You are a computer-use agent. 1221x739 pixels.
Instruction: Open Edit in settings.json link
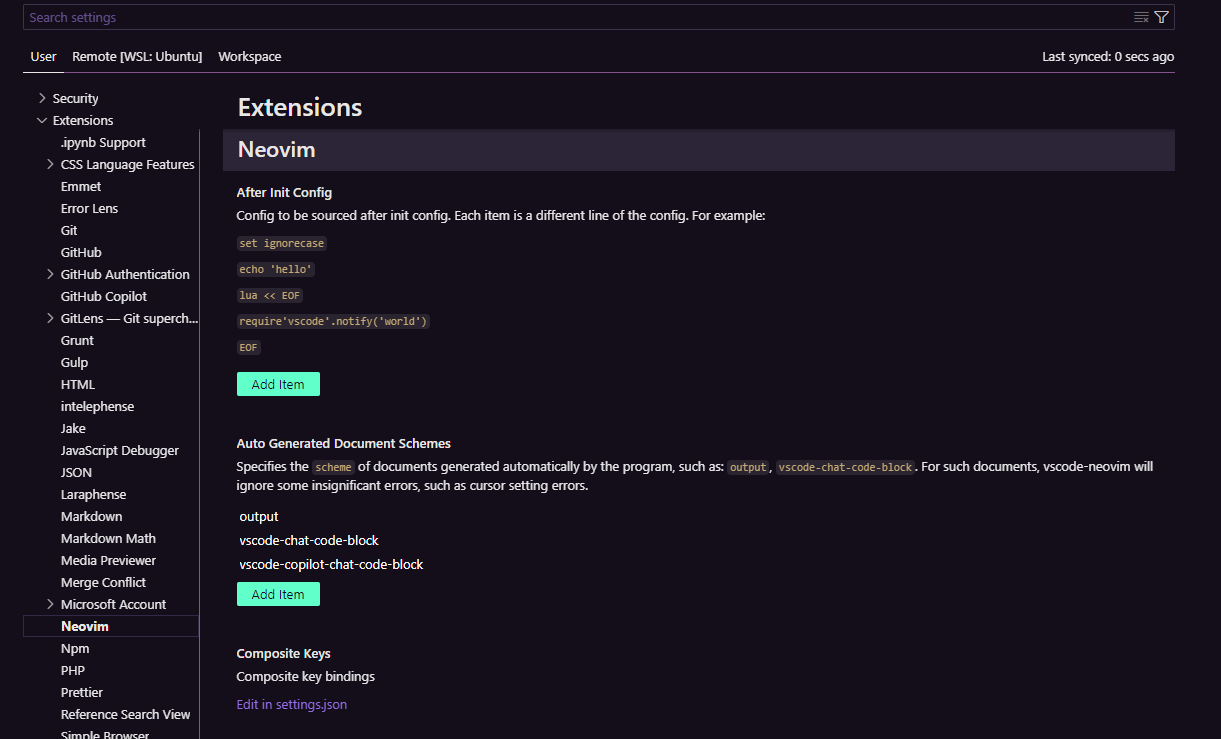(x=291, y=704)
